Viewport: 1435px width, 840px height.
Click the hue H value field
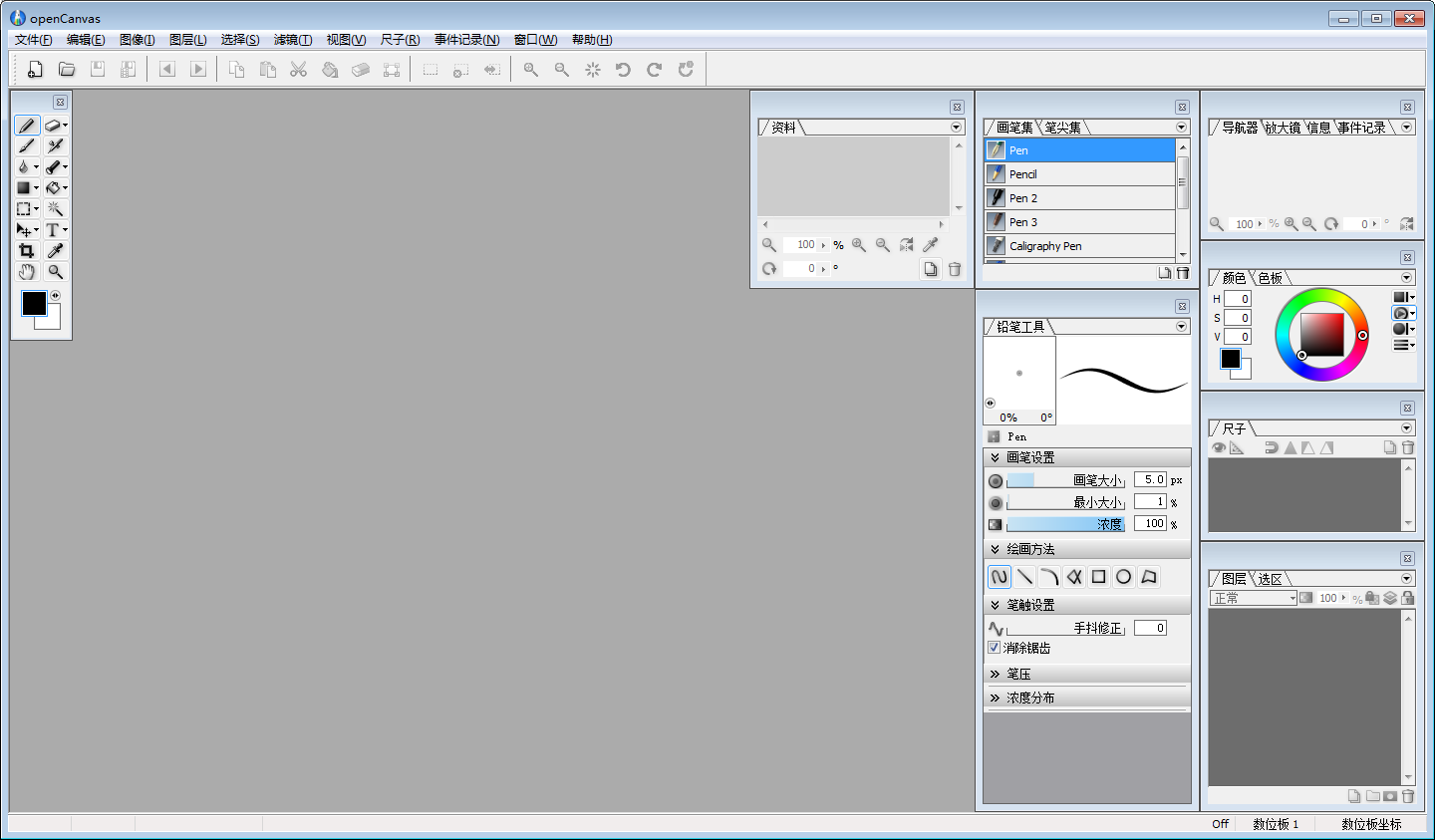tap(1238, 299)
